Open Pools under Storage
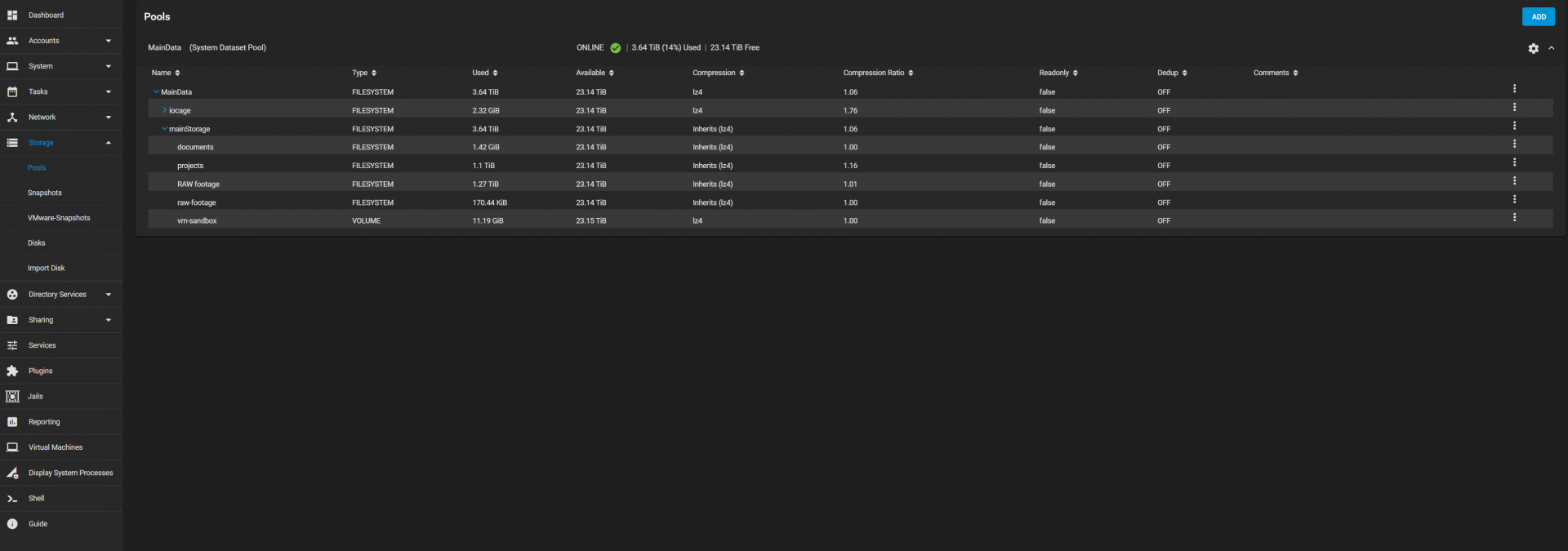Screen dimensions: 1568x551 coord(37,167)
